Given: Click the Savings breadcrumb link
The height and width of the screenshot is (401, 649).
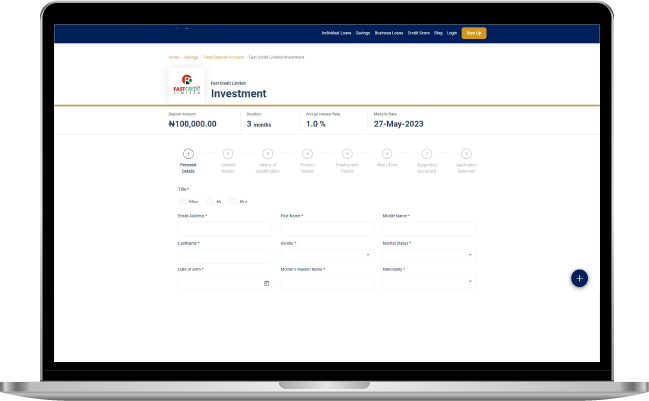Looking at the screenshot, I should (x=191, y=58).
